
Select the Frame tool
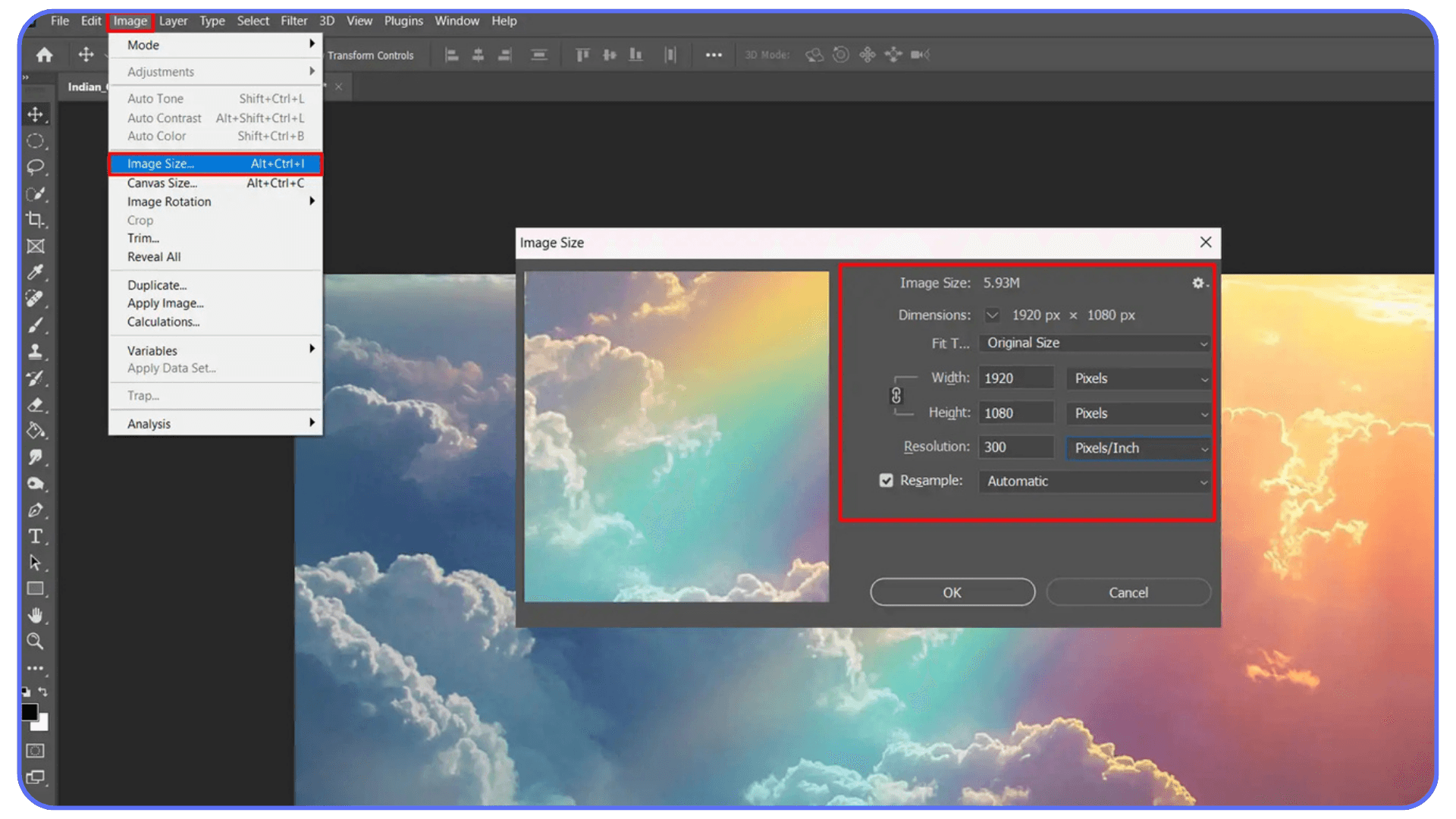tap(35, 246)
